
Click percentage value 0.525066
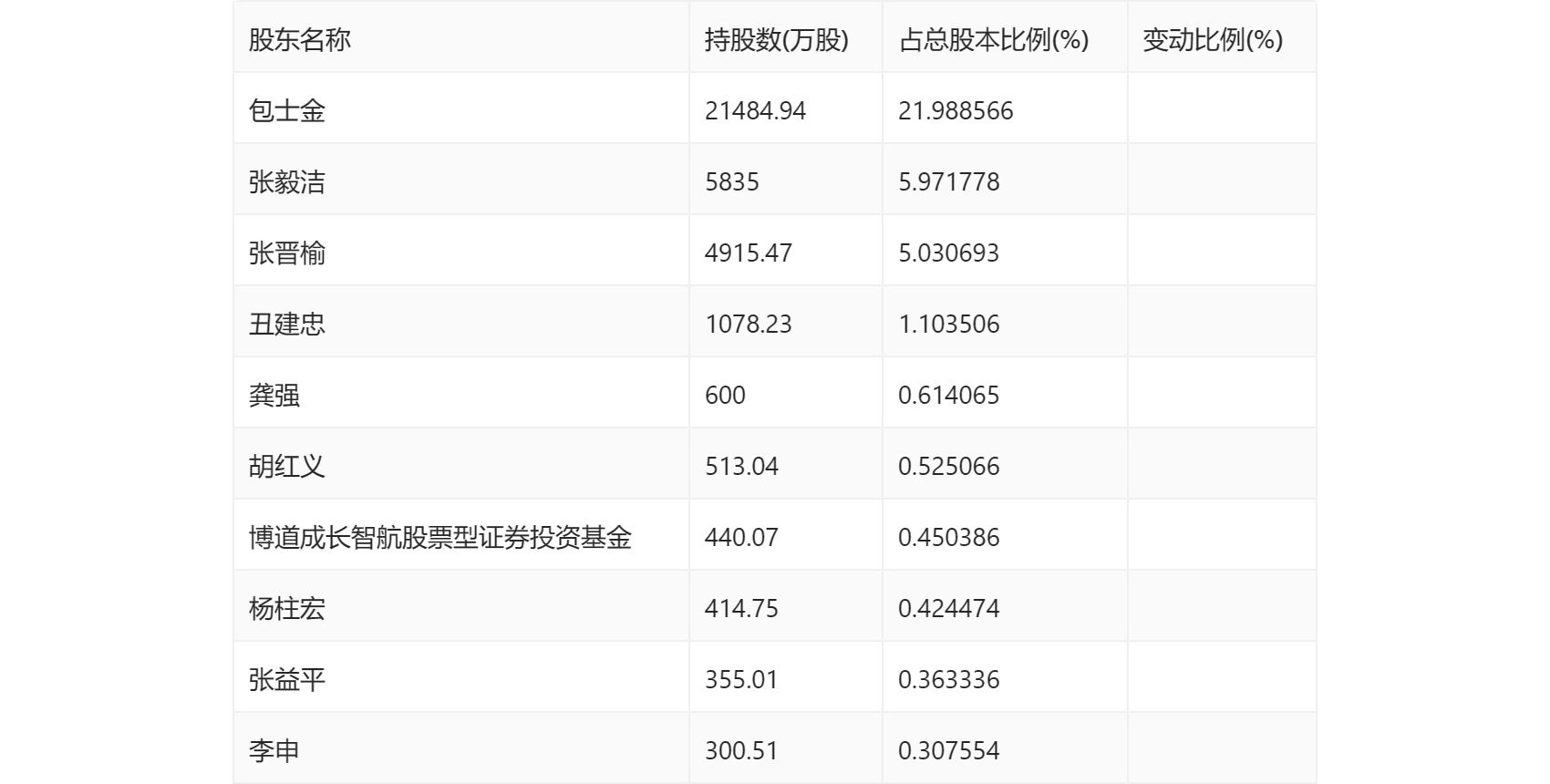click(x=949, y=466)
